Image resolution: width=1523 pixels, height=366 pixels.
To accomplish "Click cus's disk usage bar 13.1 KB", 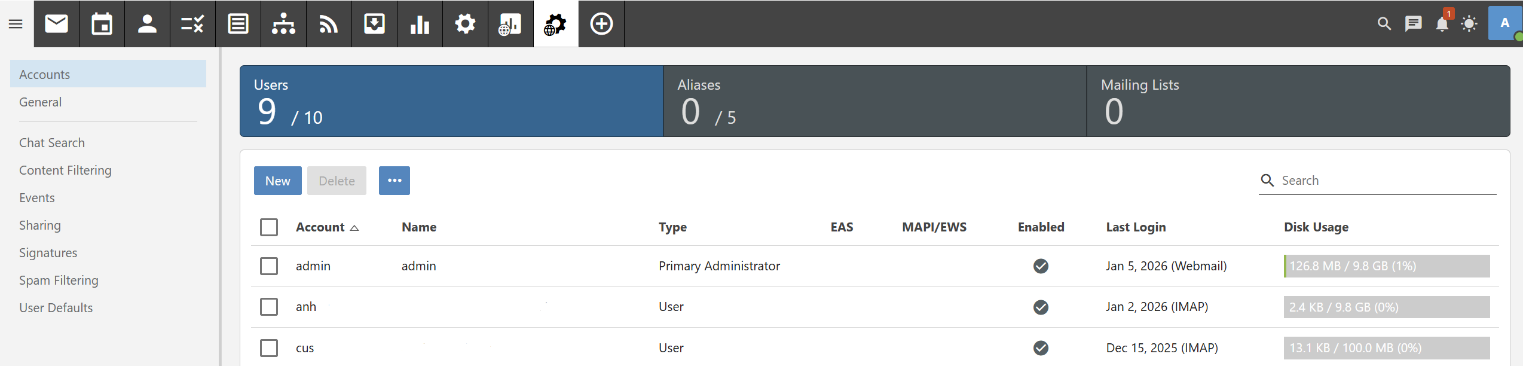I will 1387,348.
